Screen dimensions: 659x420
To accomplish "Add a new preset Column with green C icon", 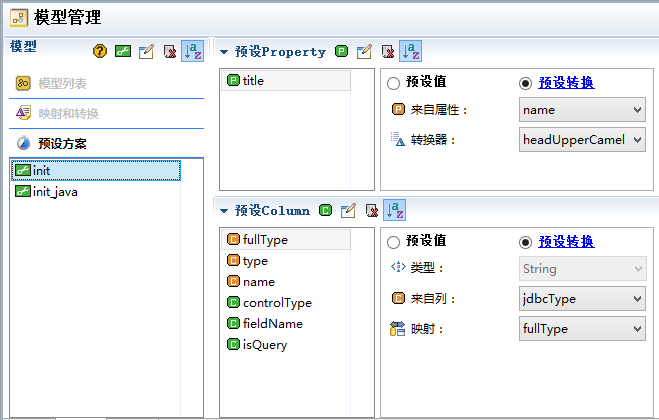I will click(x=325, y=210).
